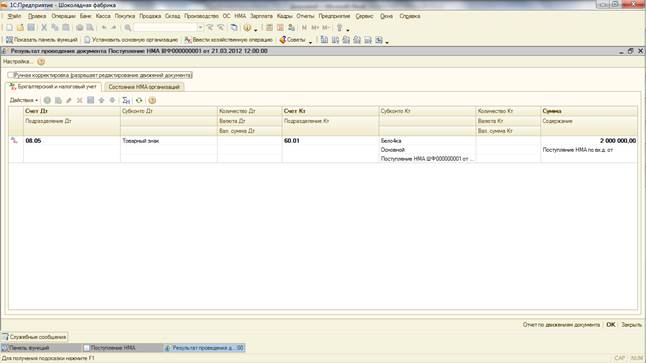Click Delete X icon in table toolbar

click(x=80, y=101)
